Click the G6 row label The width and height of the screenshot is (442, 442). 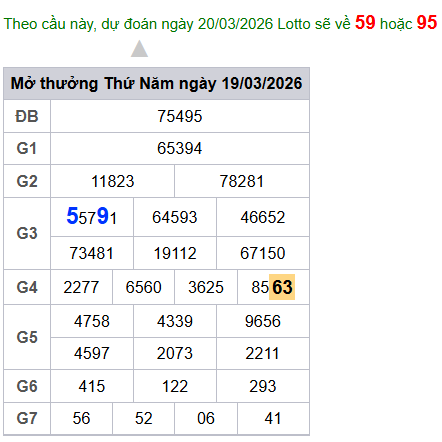tap(27, 386)
